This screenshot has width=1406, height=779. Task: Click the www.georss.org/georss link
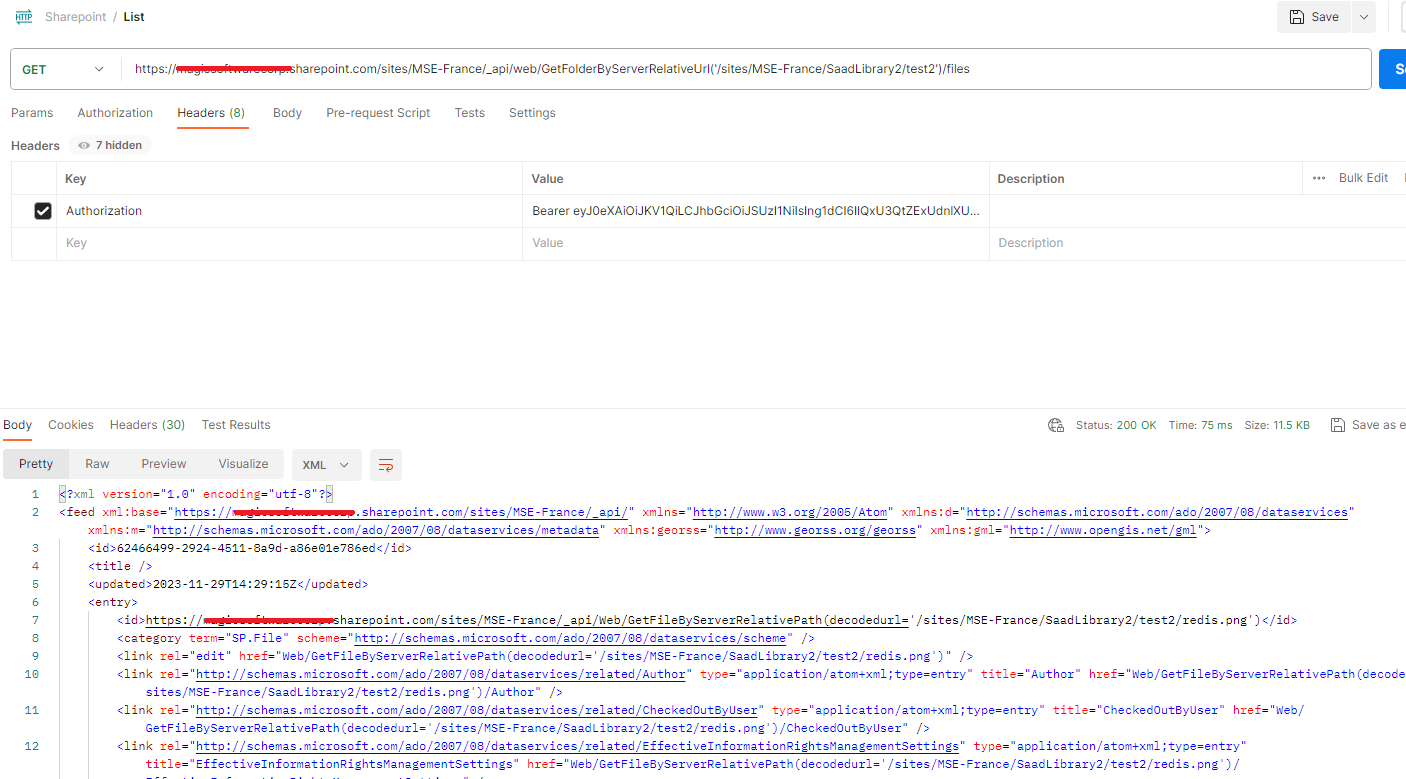click(x=815, y=530)
